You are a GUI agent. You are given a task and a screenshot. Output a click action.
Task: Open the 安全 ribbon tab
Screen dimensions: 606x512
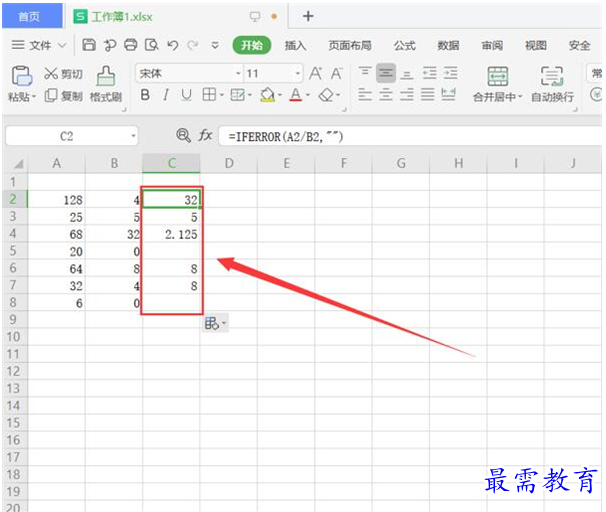579,45
